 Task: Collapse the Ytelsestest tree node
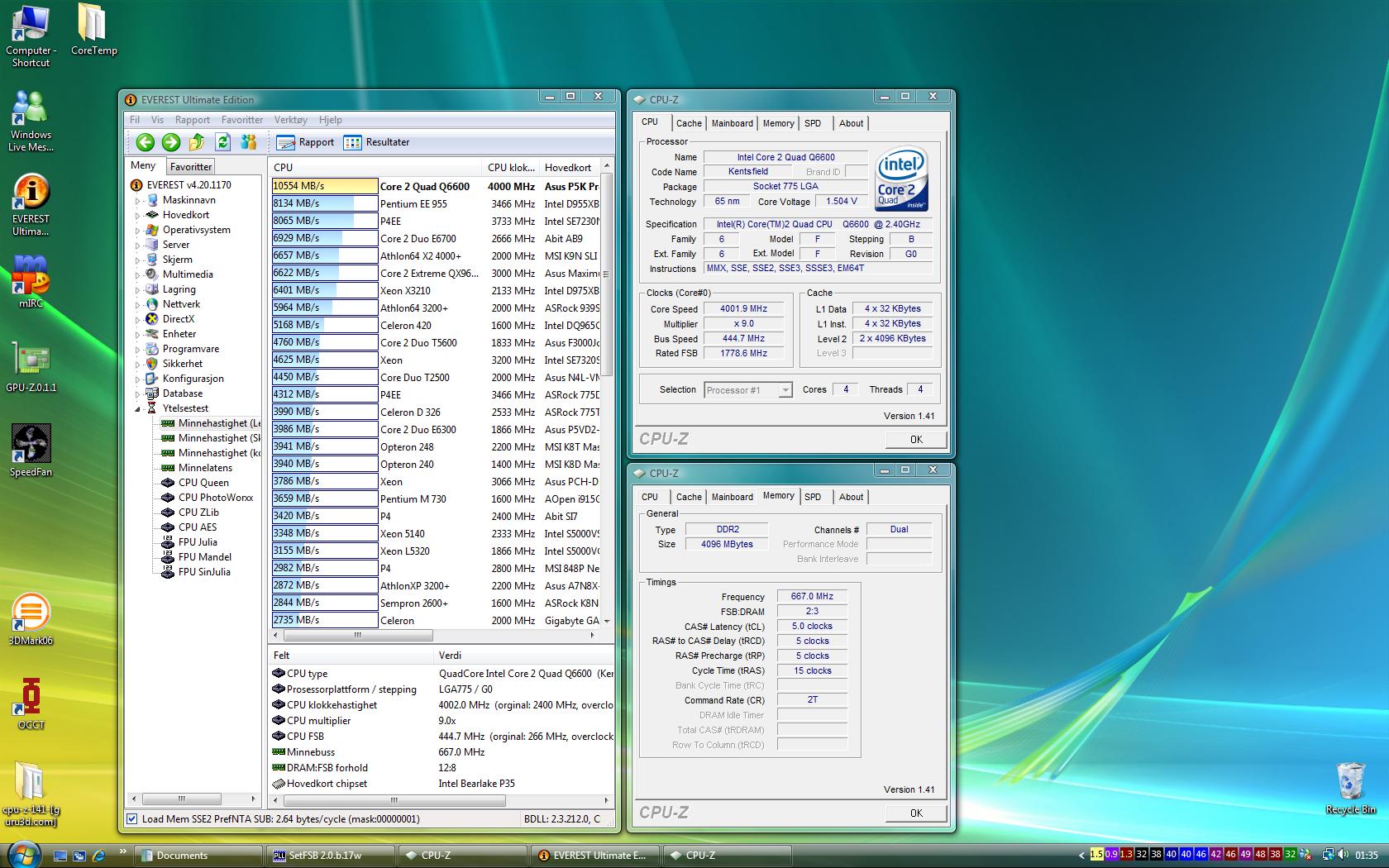pos(138,408)
